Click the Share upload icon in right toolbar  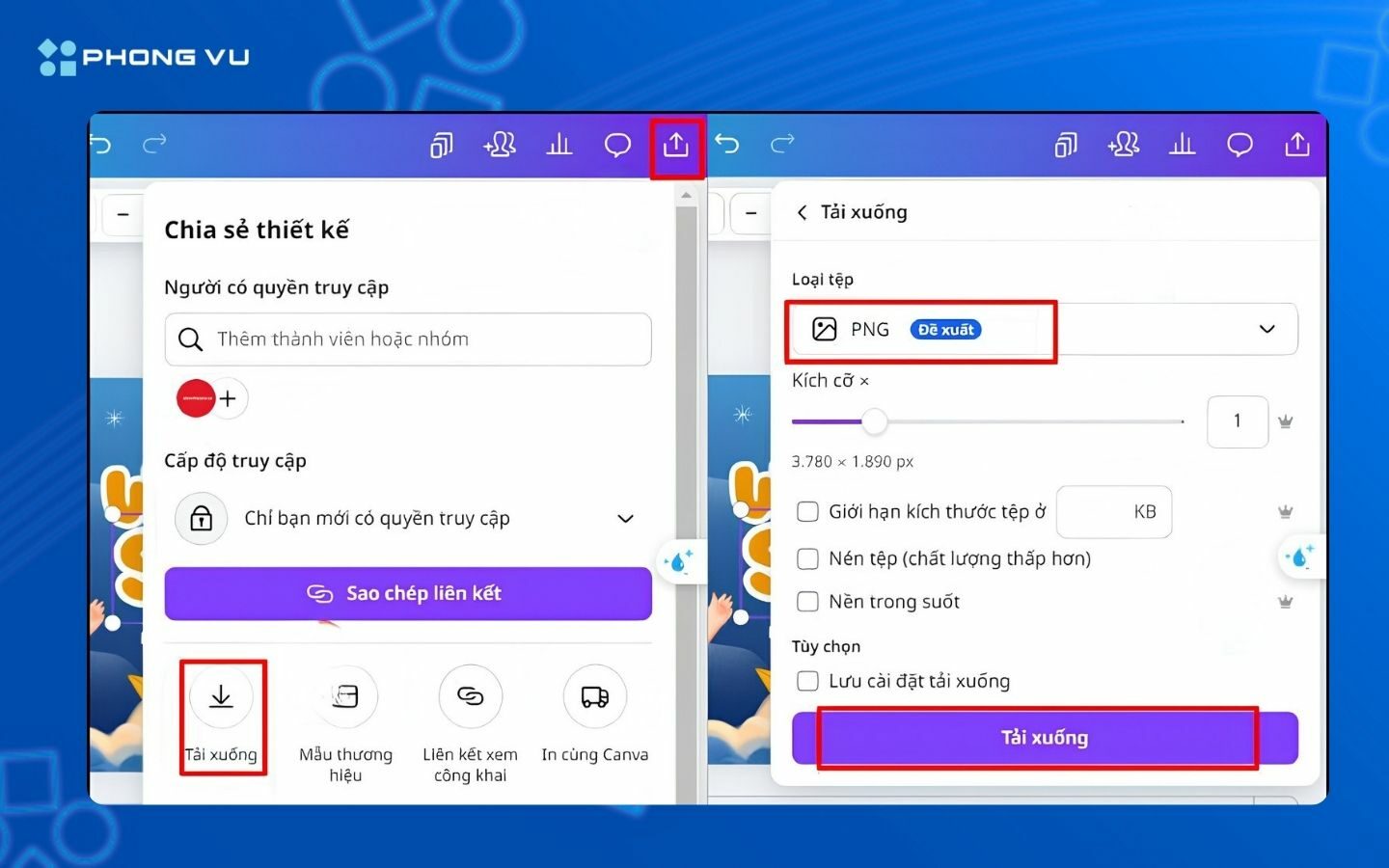tap(1297, 145)
